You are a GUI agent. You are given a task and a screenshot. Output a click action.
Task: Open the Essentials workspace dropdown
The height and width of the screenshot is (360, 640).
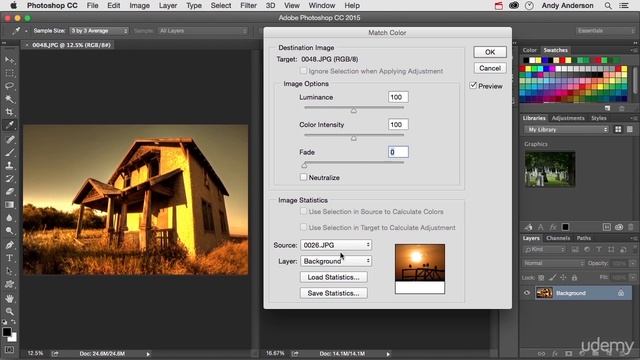coord(606,31)
